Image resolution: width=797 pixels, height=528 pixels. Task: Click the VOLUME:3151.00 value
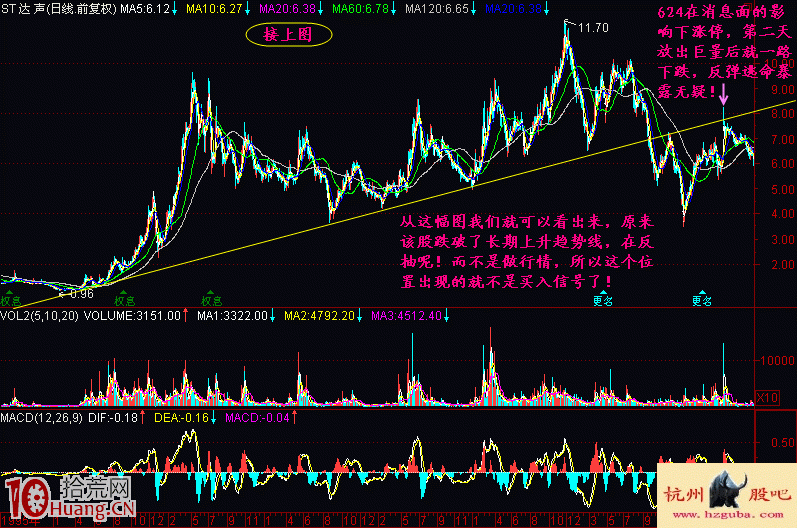point(132,316)
